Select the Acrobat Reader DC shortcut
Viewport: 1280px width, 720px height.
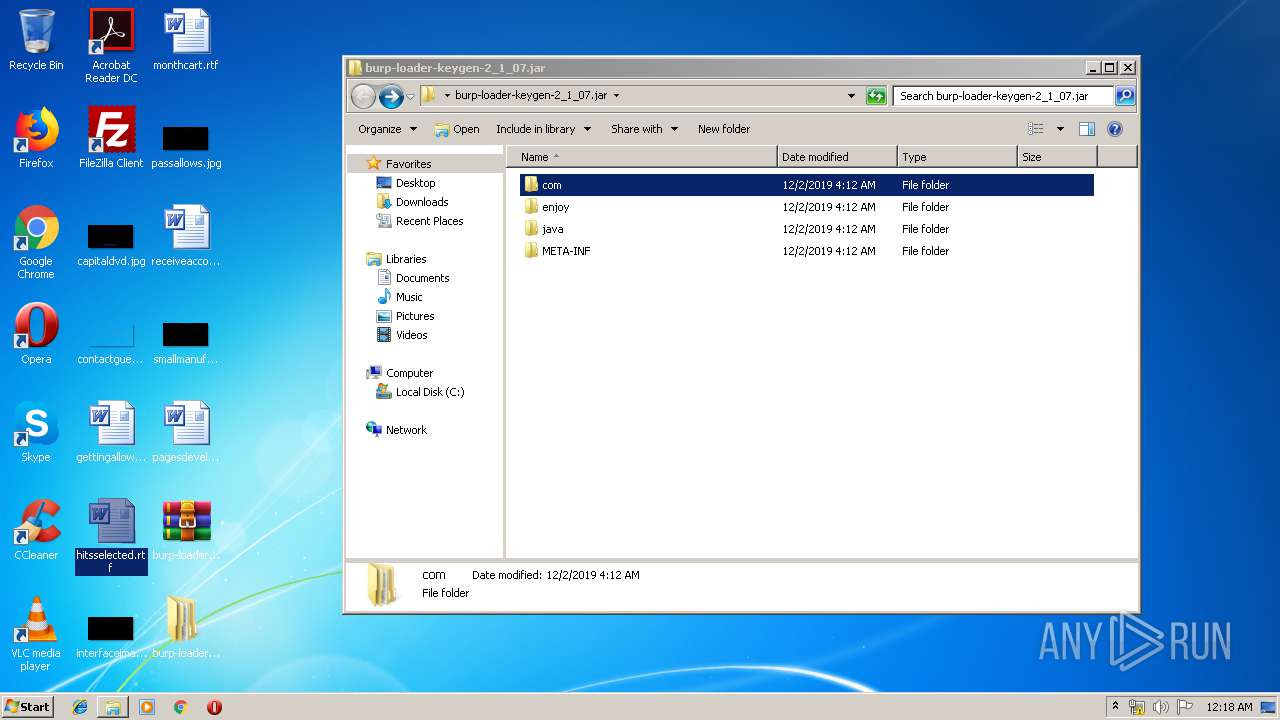111,46
